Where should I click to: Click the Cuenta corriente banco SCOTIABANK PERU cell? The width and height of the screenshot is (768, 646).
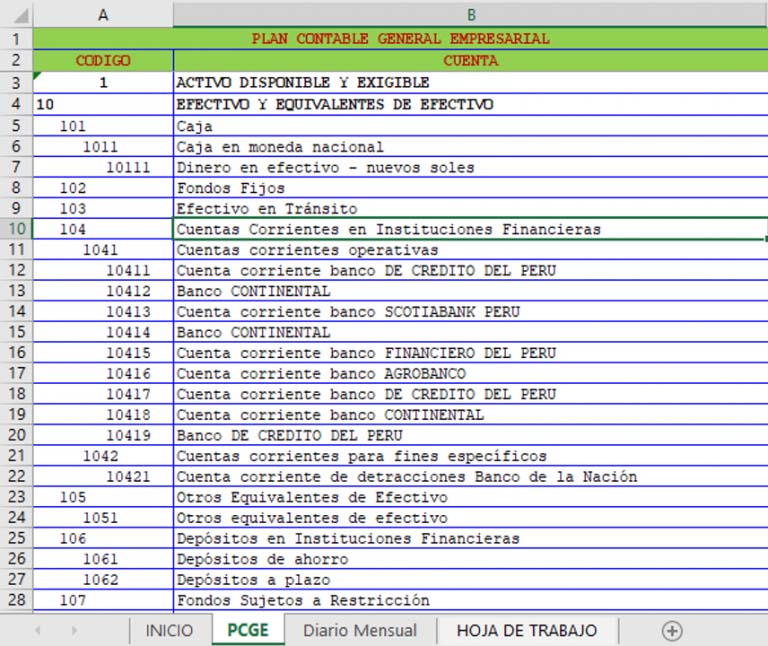348,312
